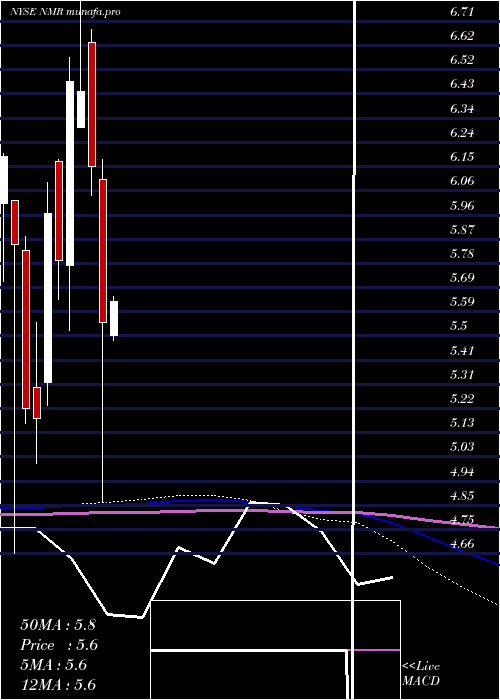
Task: Click the 4.85 price axis label
Action: (x=462, y=496)
